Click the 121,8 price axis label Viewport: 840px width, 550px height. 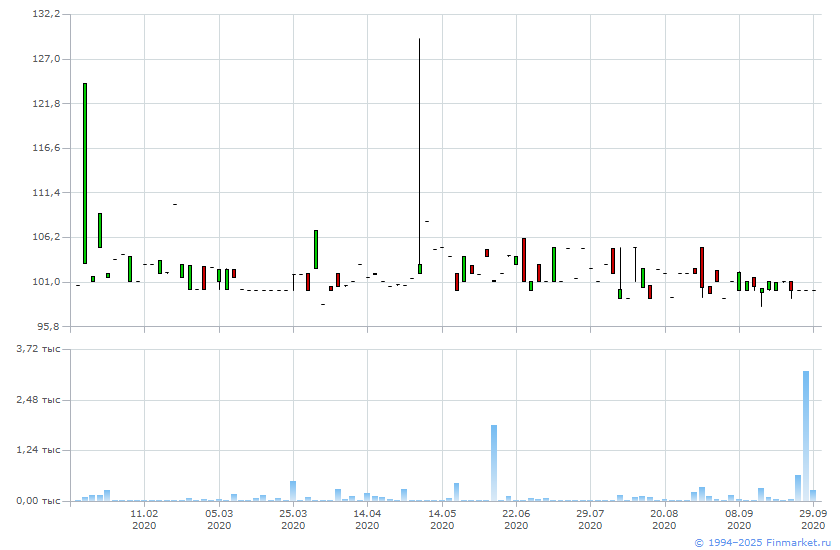(x=47, y=103)
